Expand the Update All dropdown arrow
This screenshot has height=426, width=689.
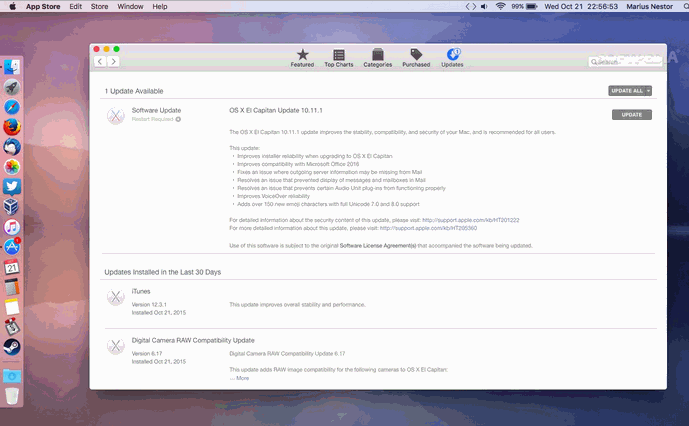click(x=649, y=91)
